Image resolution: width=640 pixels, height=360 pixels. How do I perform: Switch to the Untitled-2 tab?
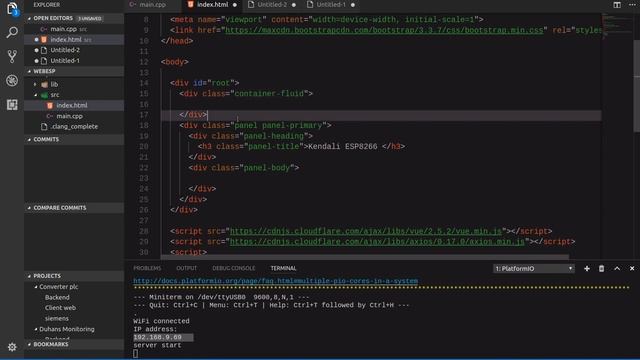[272, 4]
